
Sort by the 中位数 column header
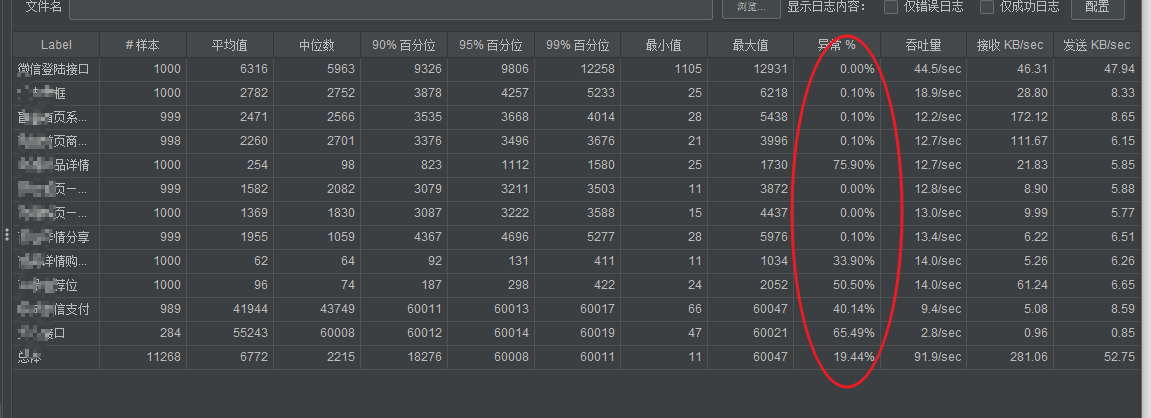317,45
